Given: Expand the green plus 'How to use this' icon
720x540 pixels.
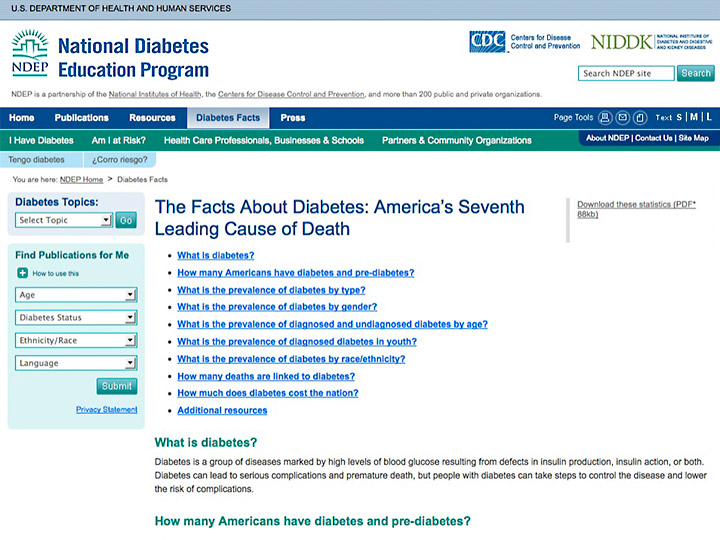Looking at the screenshot, I should click(22, 273).
